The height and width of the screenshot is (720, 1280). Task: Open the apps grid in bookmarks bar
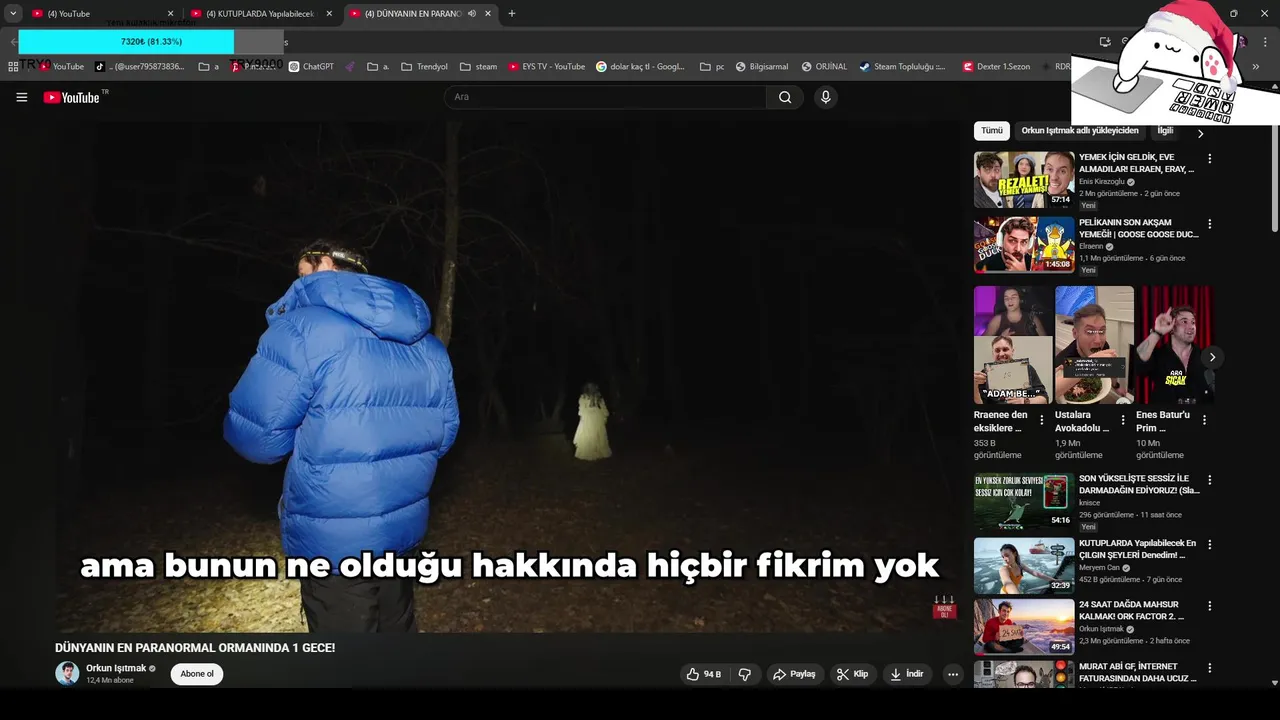coord(14,67)
